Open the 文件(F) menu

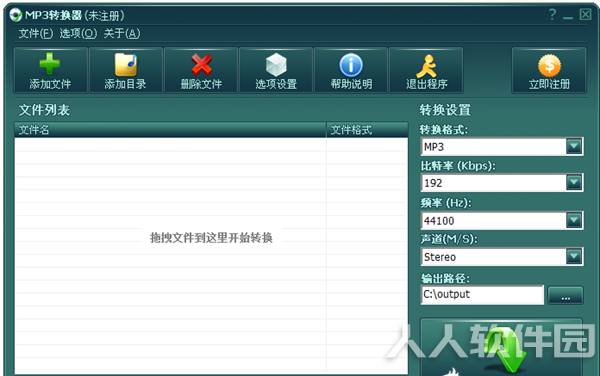tap(36, 34)
